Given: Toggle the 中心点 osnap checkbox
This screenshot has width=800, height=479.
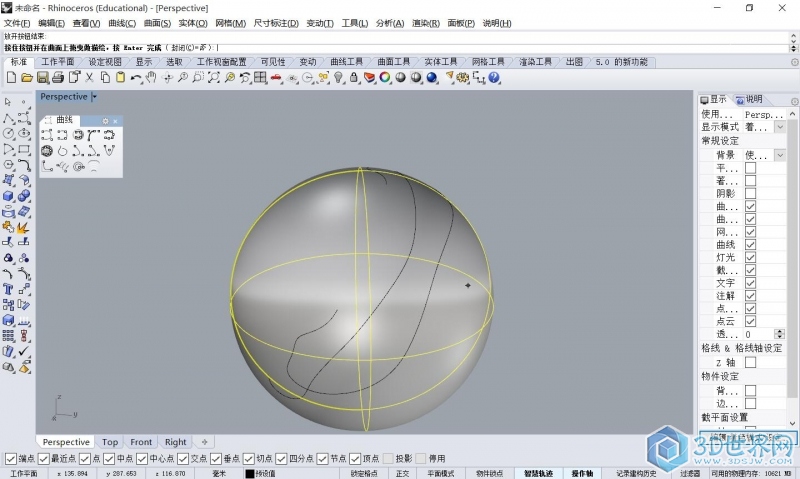Looking at the screenshot, I should pyautogui.click(x=142, y=459).
